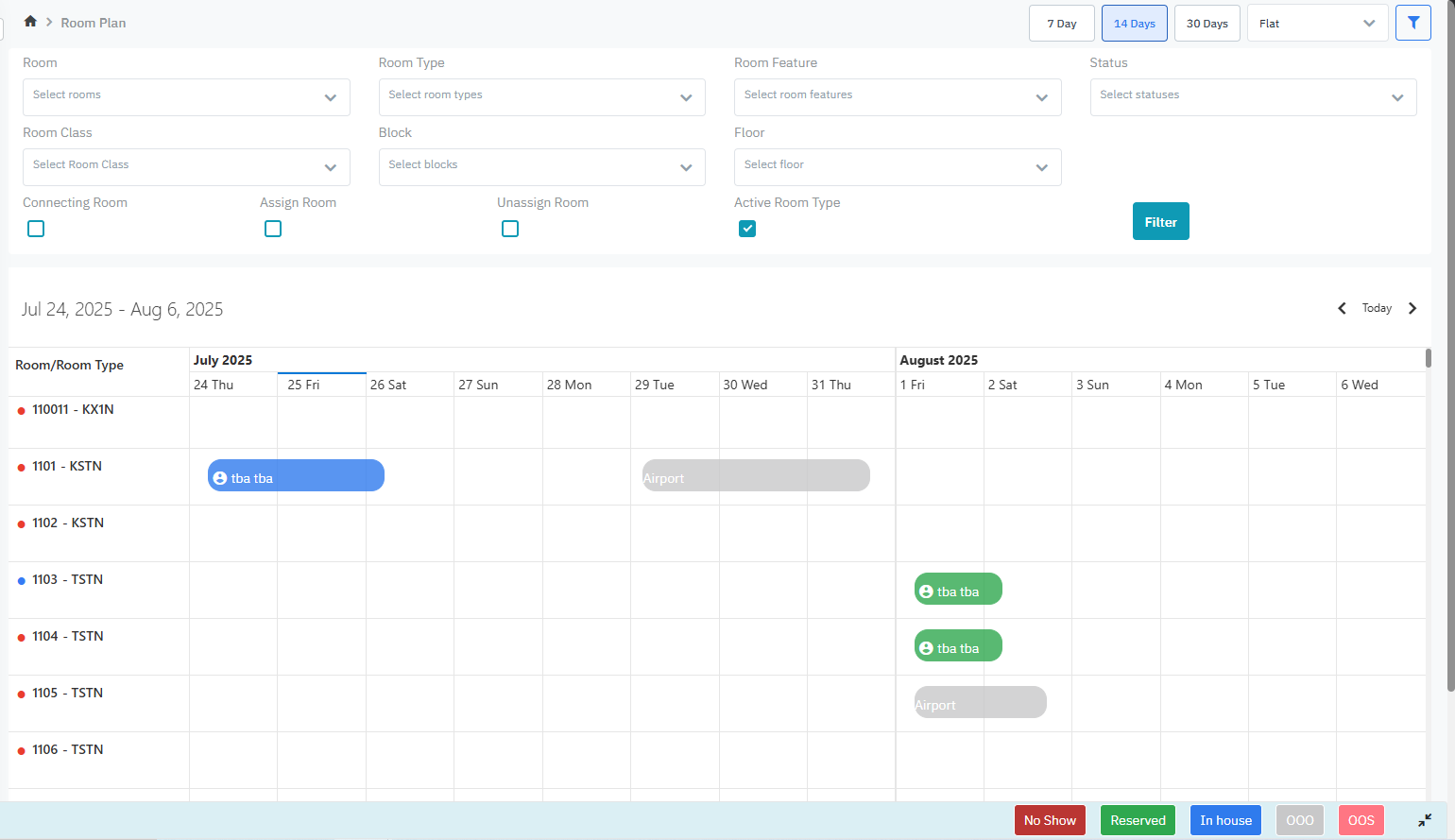Open tba tba reservation in room 1103
Image resolution: width=1455 pixels, height=840 pixels.
coord(957,590)
